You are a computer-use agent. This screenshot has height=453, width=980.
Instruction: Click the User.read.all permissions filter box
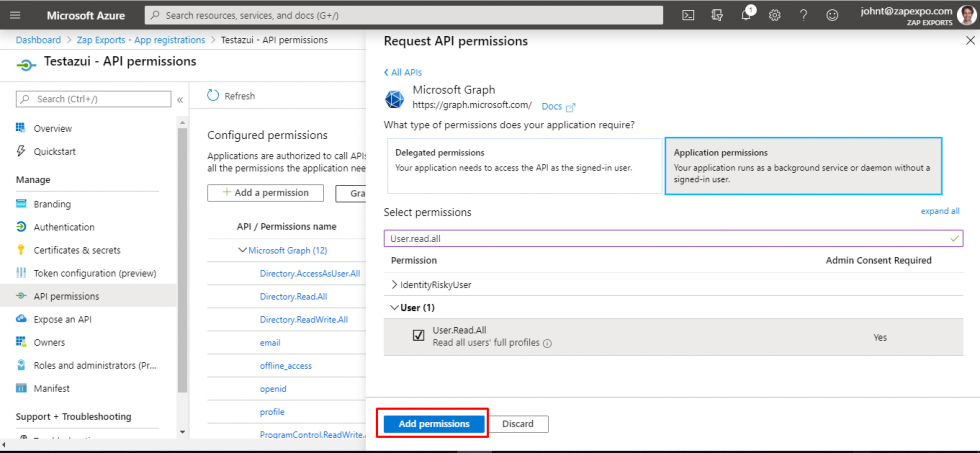673,238
